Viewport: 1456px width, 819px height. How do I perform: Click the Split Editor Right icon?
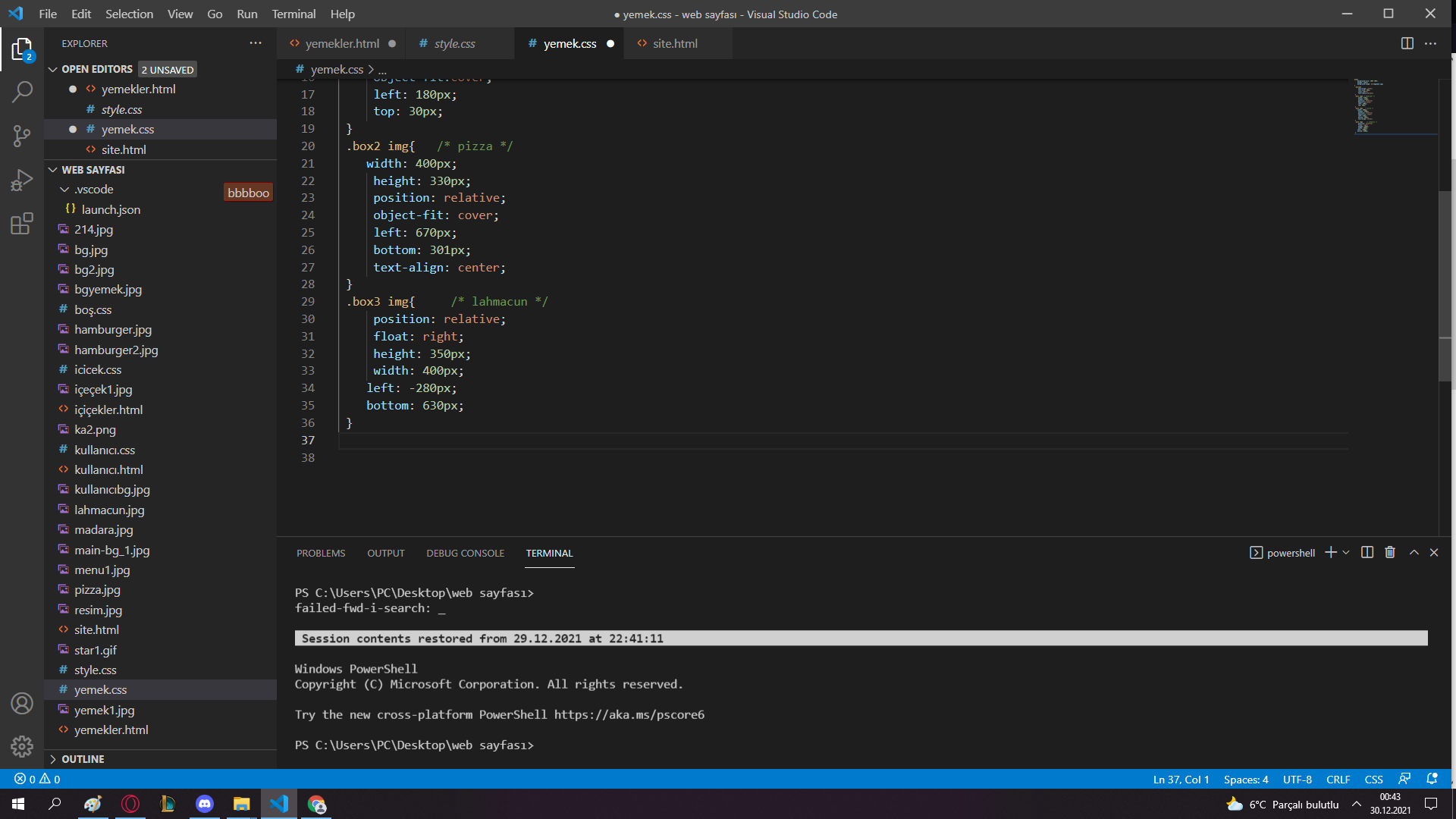point(1407,43)
